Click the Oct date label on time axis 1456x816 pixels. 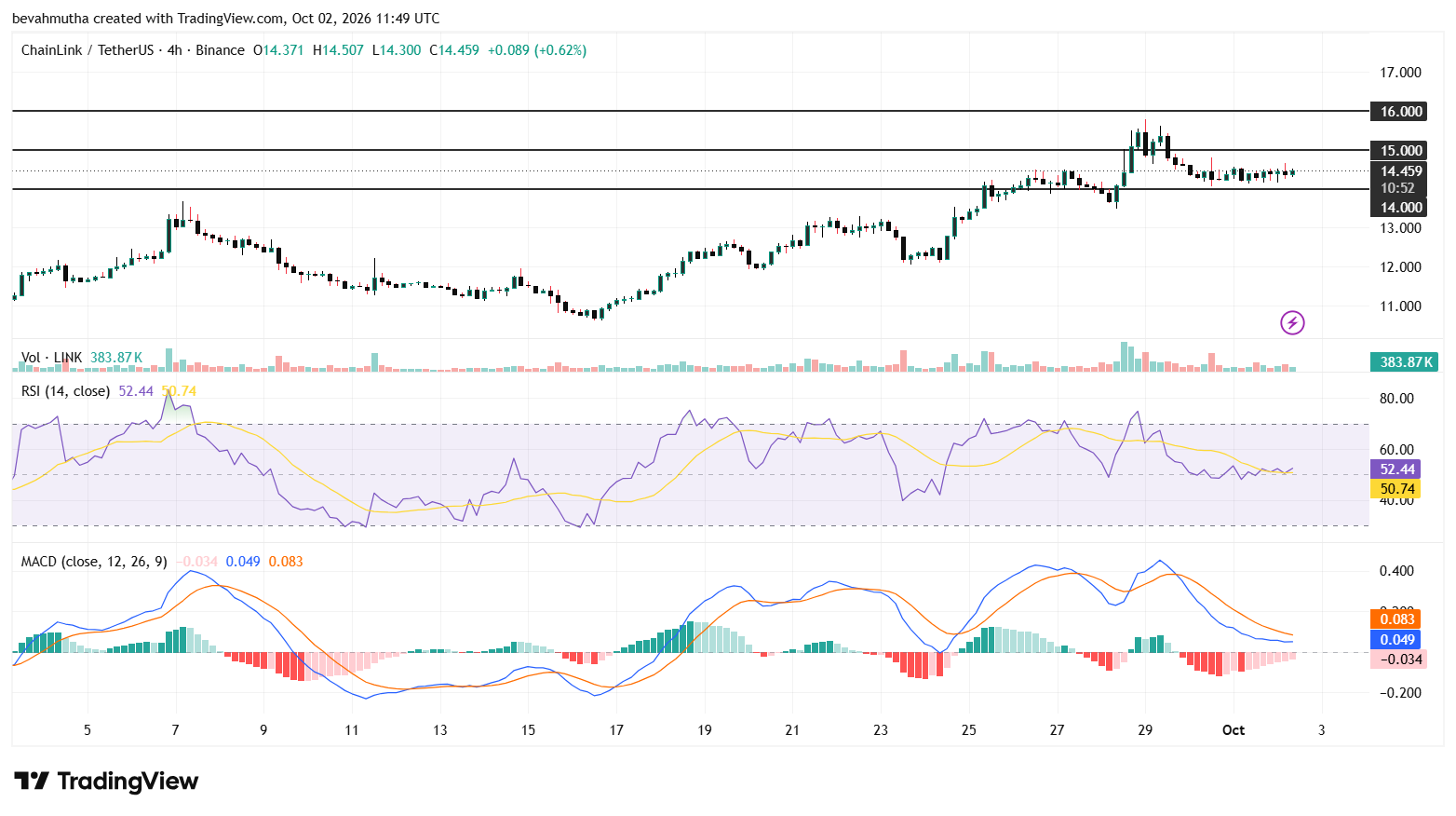click(1234, 730)
